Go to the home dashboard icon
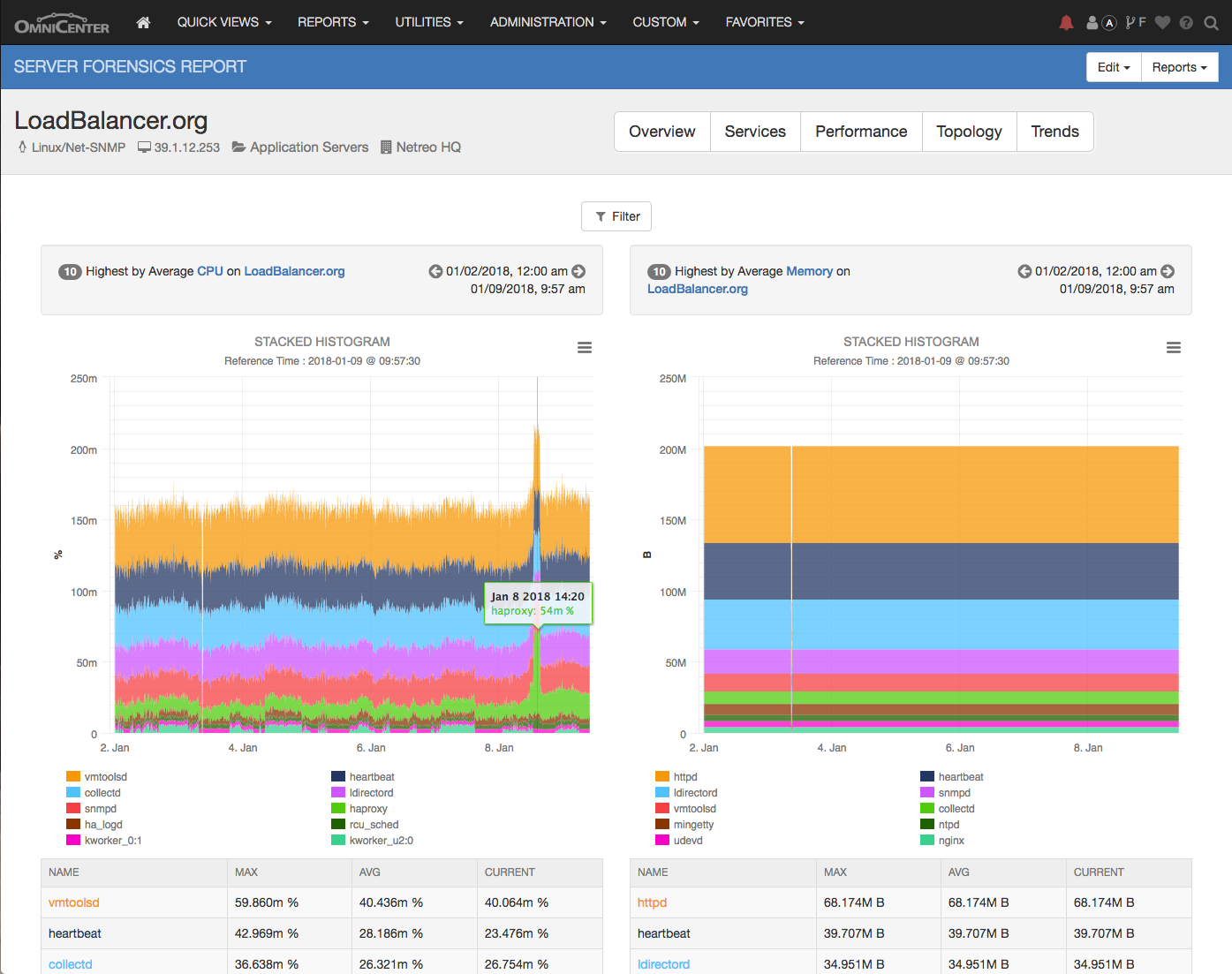1232x974 pixels. coord(143,22)
